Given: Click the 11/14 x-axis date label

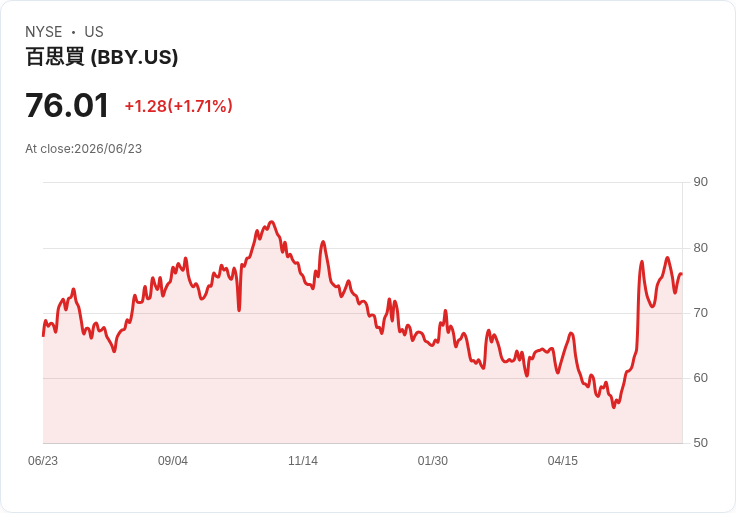Looking at the screenshot, I should click(x=303, y=461).
